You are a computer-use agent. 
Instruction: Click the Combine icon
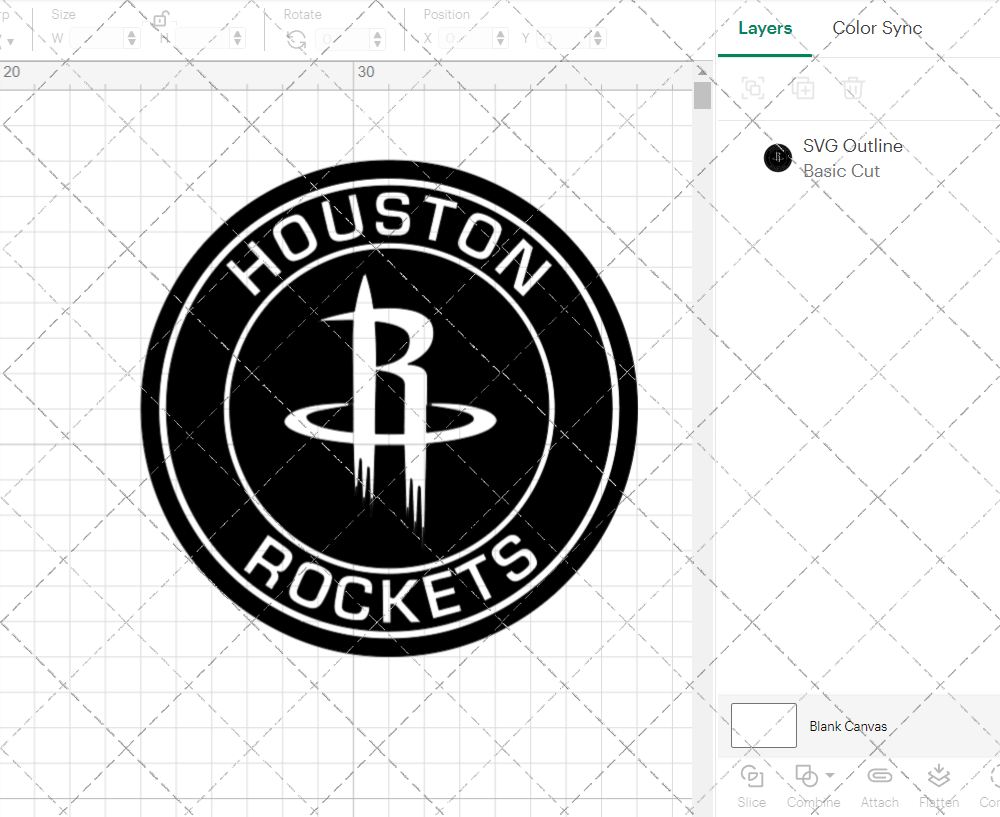806,776
